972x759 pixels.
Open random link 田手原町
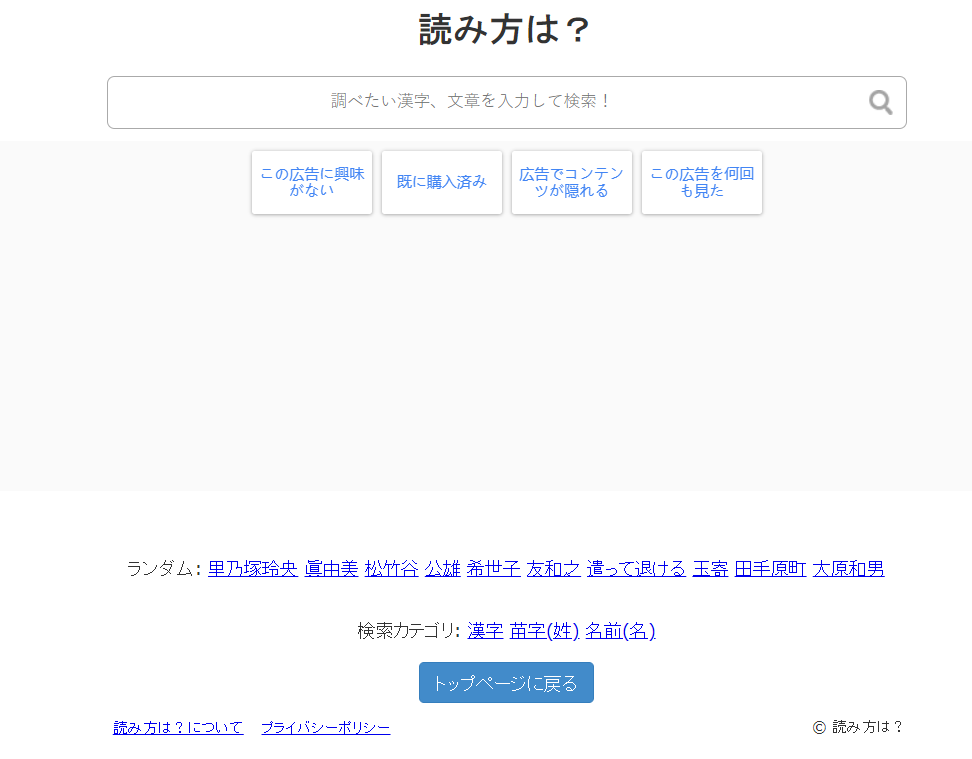[x=770, y=569]
